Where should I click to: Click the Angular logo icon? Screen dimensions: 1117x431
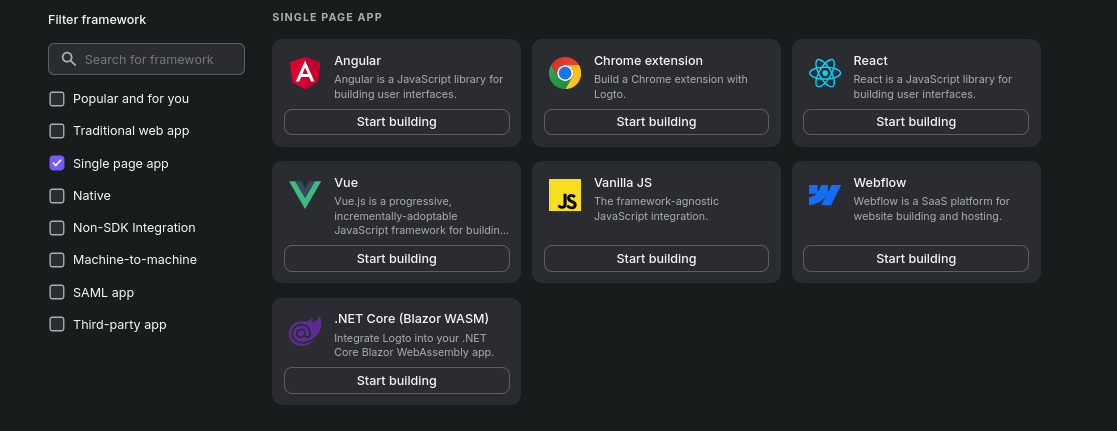pos(304,73)
